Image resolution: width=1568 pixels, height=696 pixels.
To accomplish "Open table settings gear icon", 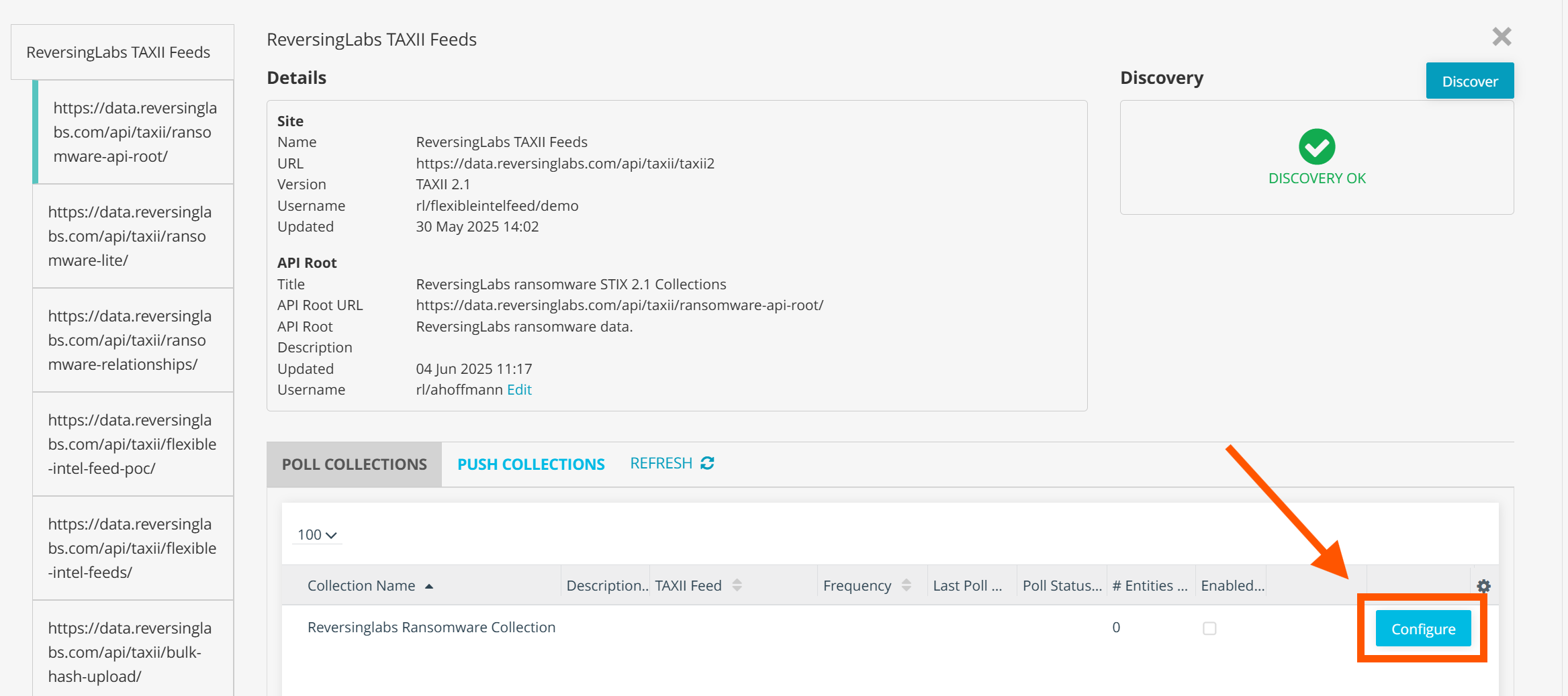I will [1483, 586].
